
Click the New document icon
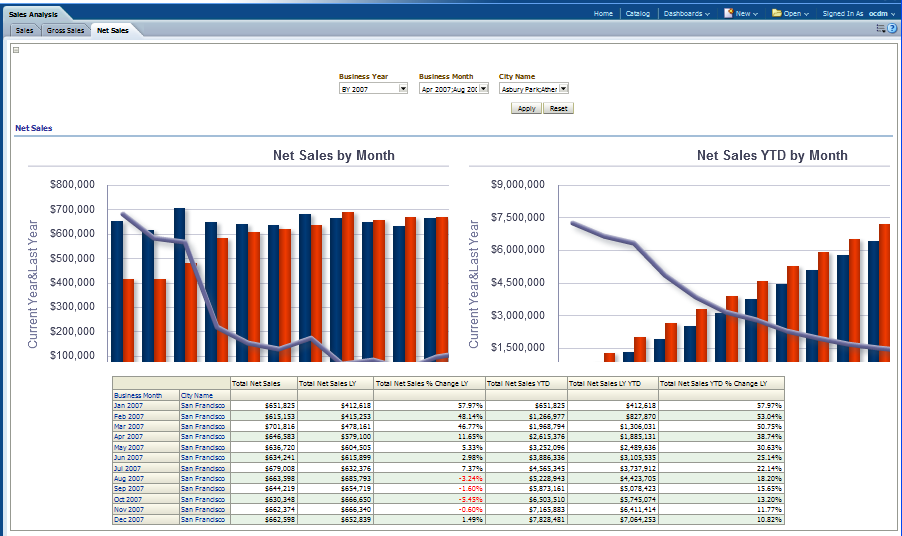click(728, 13)
